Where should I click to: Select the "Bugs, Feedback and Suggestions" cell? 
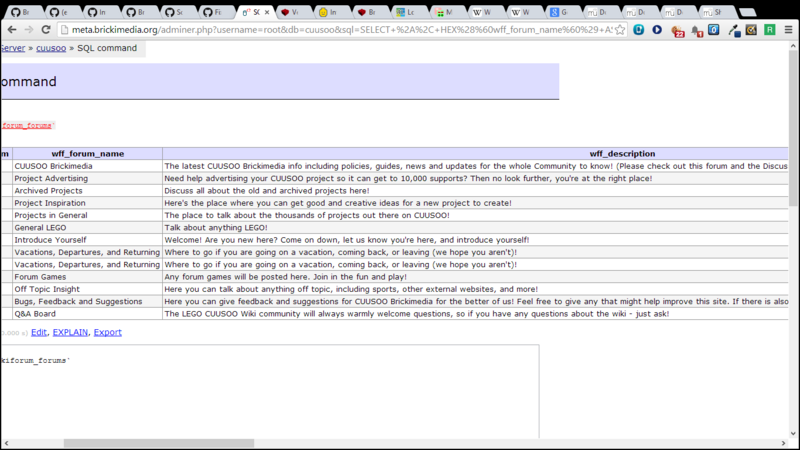pos(88,302)
